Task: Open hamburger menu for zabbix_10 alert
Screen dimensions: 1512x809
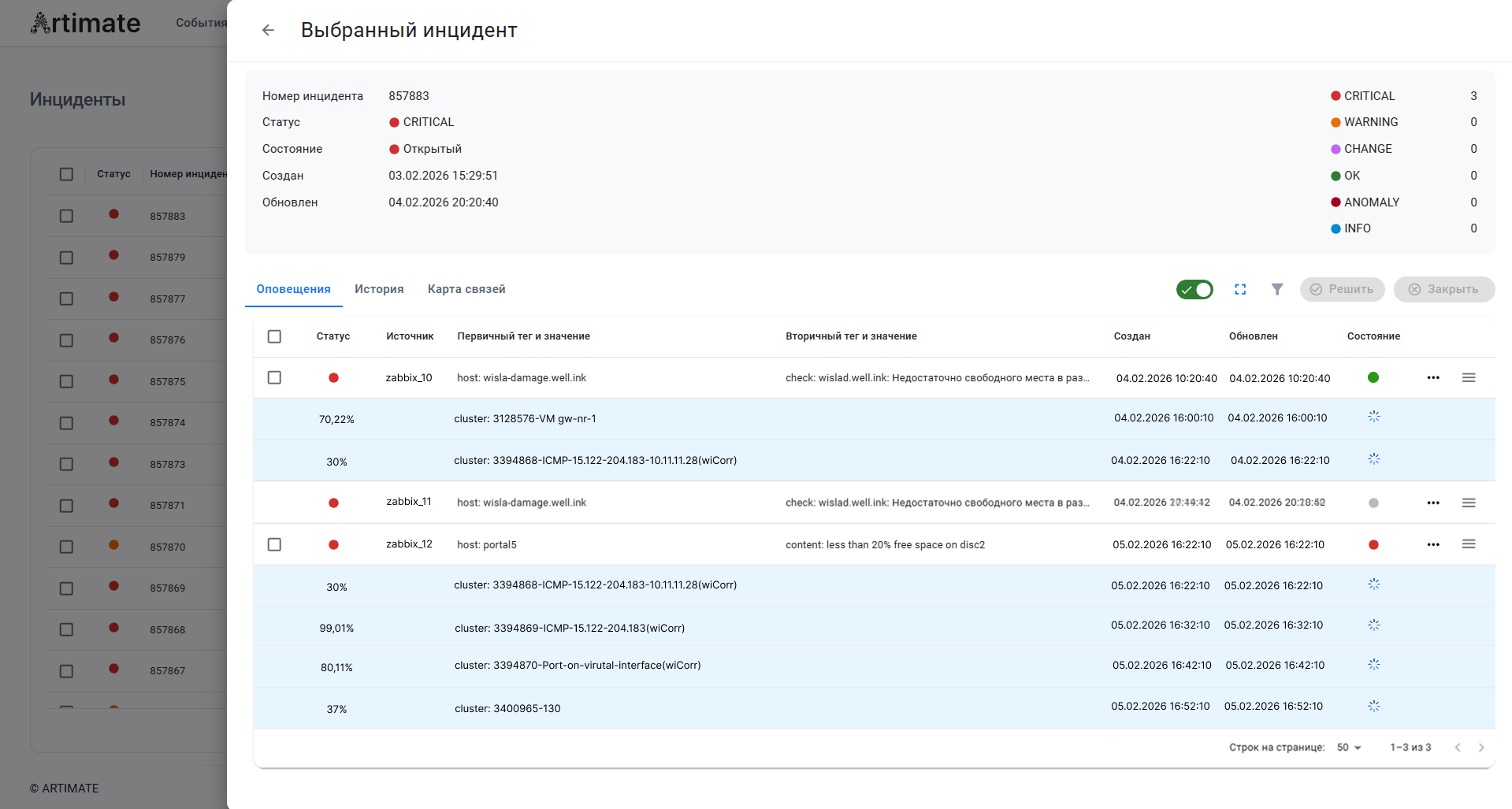Action: click(1469, 377)
